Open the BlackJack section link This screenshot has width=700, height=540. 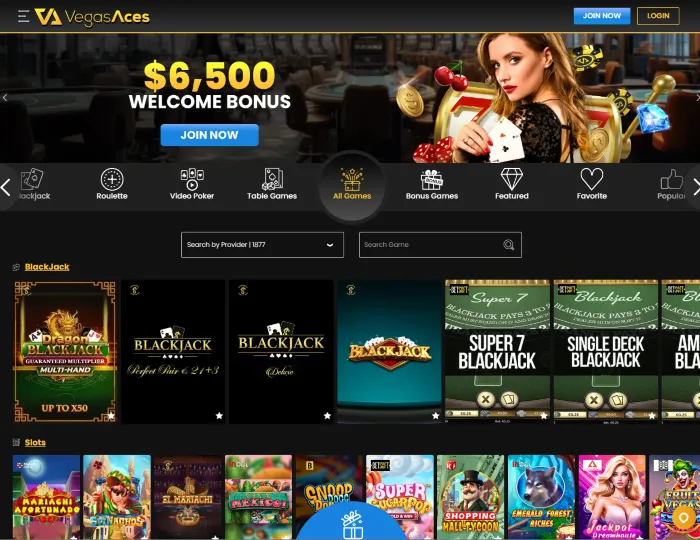[x=47, y=267]
